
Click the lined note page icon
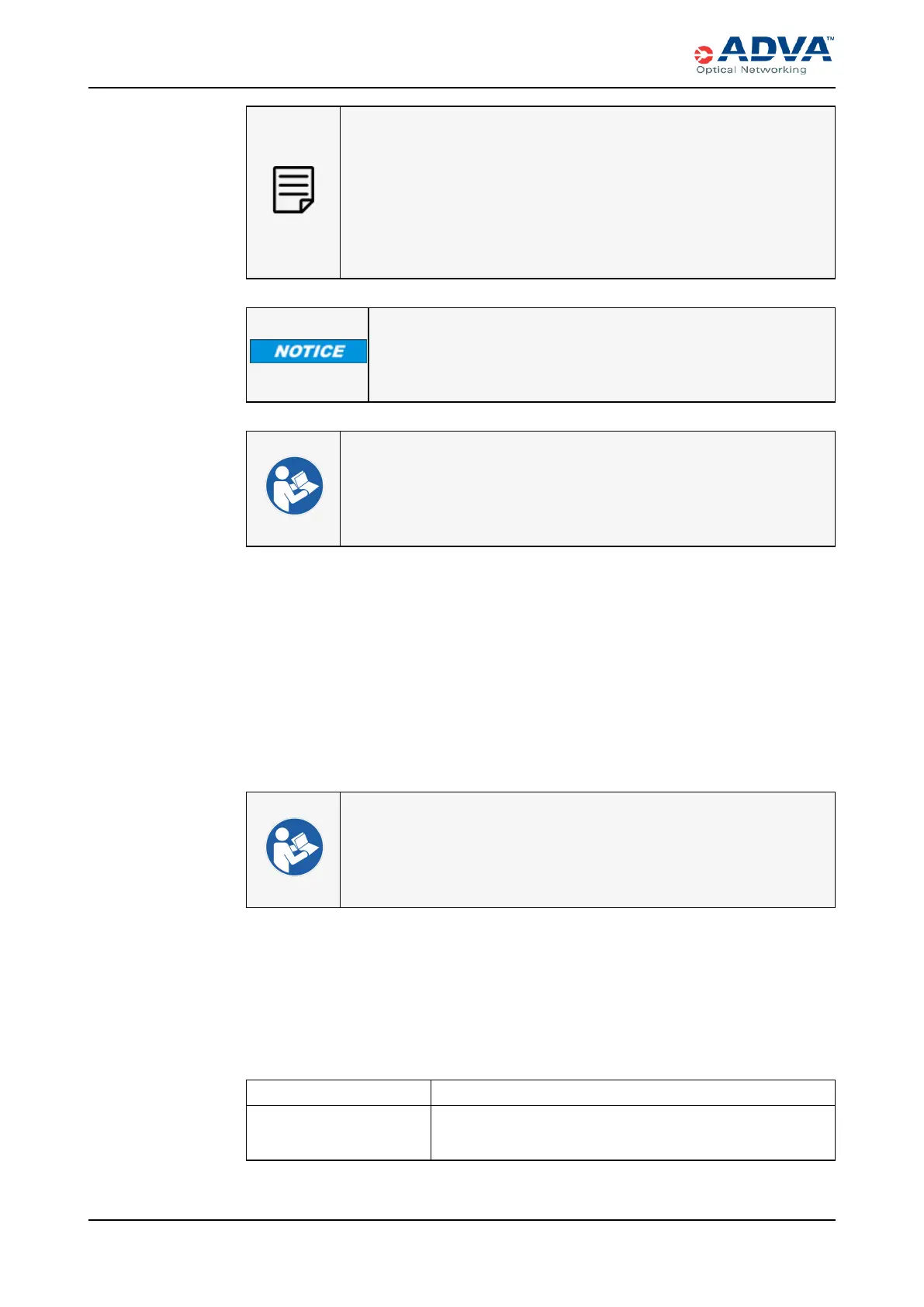(x=293, y=189)
